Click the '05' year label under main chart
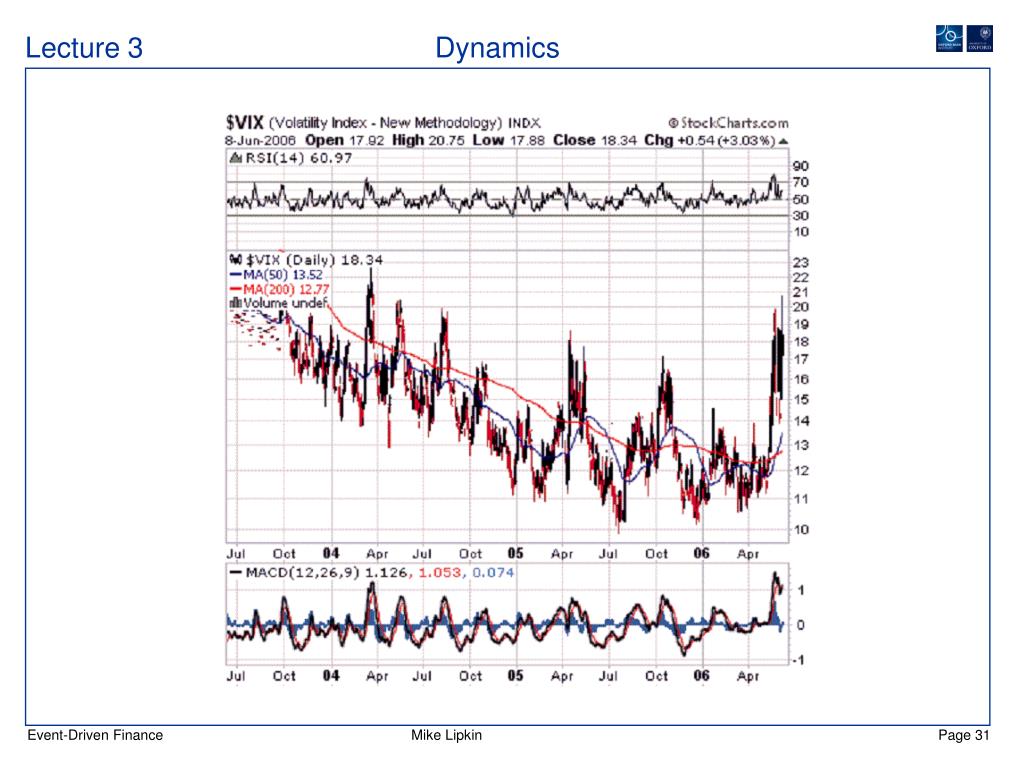1024x768 pixels. [515, 553]
